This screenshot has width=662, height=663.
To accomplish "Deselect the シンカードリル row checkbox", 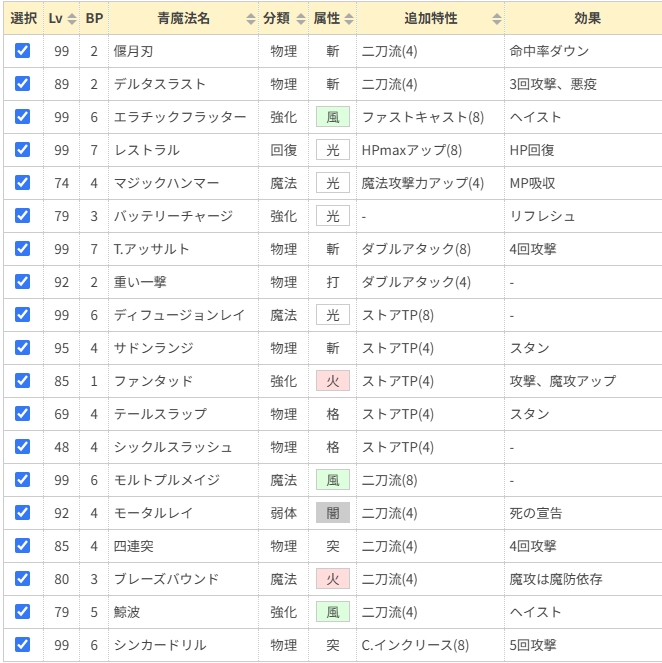I will pyautogui.click(x=23, y=645).
